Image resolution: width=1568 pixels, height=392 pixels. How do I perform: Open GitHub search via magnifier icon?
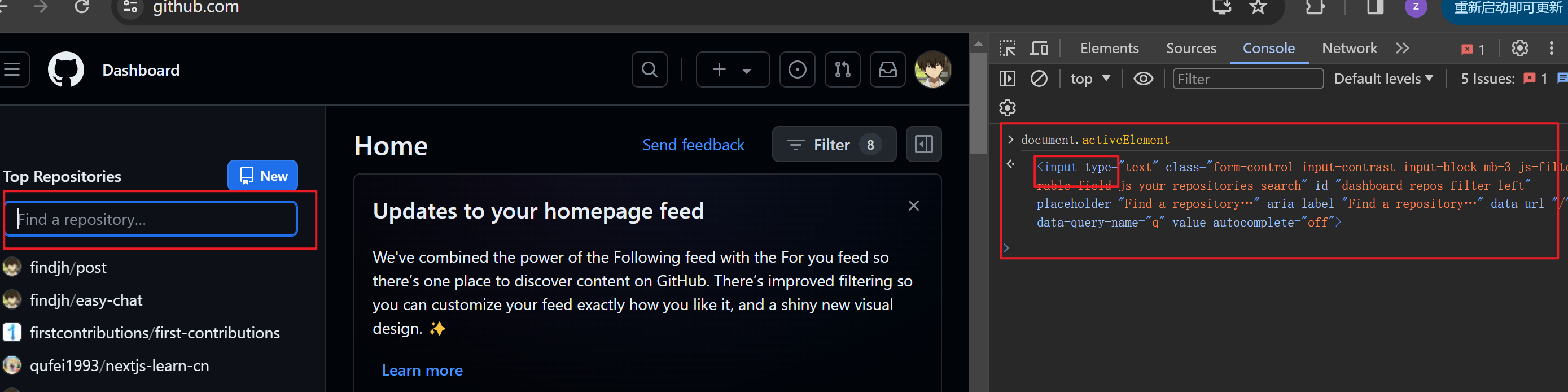649,70
